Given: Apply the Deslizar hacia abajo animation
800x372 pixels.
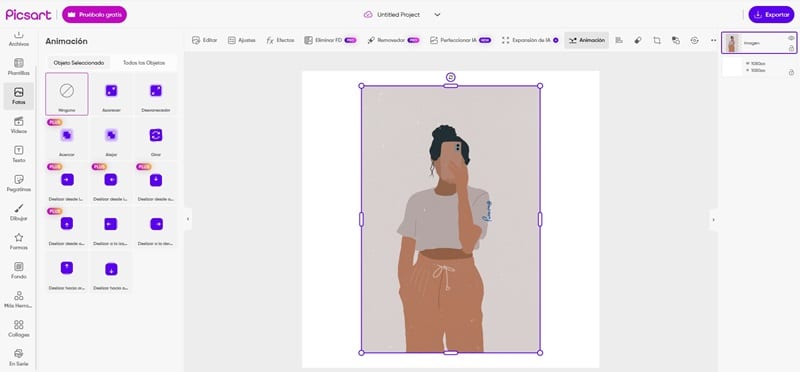Looking at the screenshot, I should point(111,272).
